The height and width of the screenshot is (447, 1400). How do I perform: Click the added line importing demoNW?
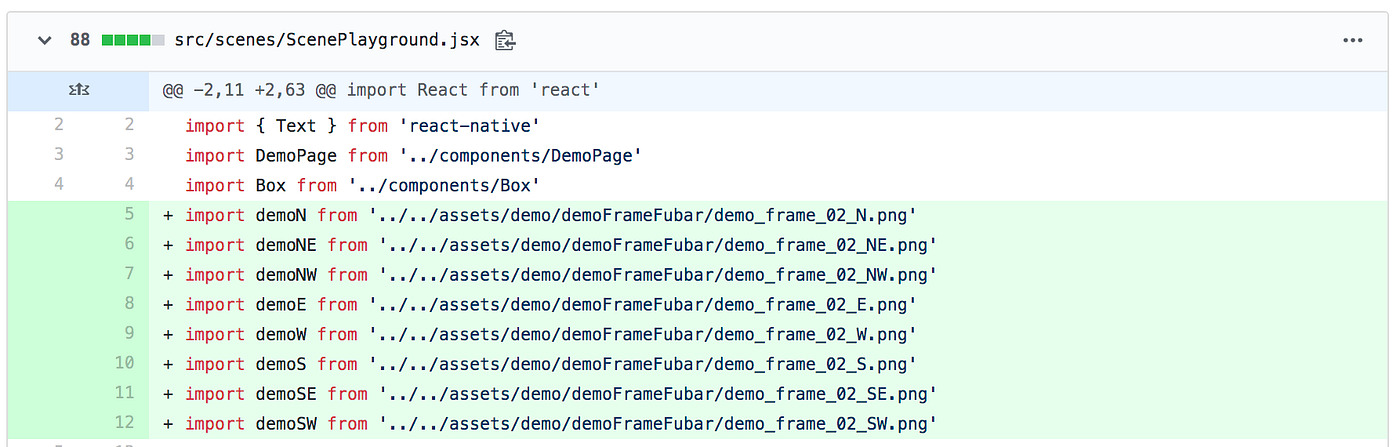point(770,275)
